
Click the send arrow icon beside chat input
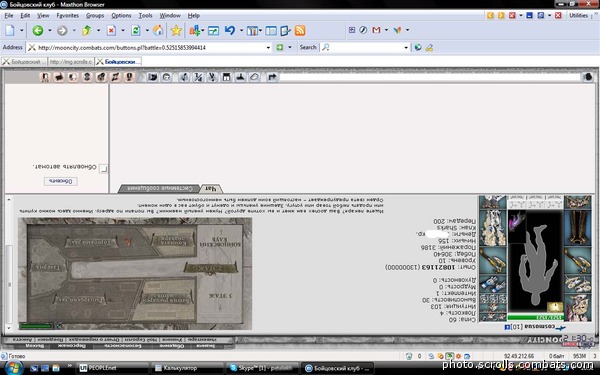coord(272,77)
